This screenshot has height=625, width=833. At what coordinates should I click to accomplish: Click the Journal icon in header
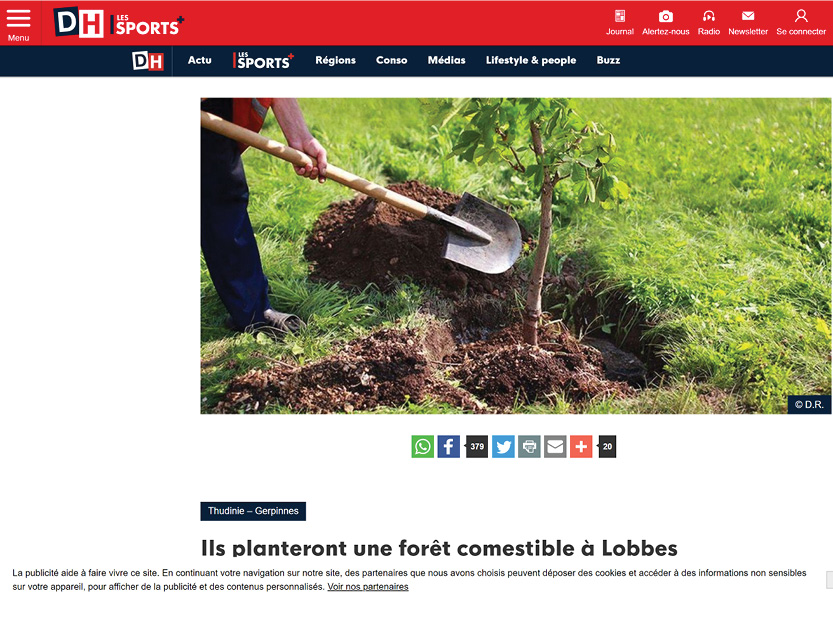[619, 16]
